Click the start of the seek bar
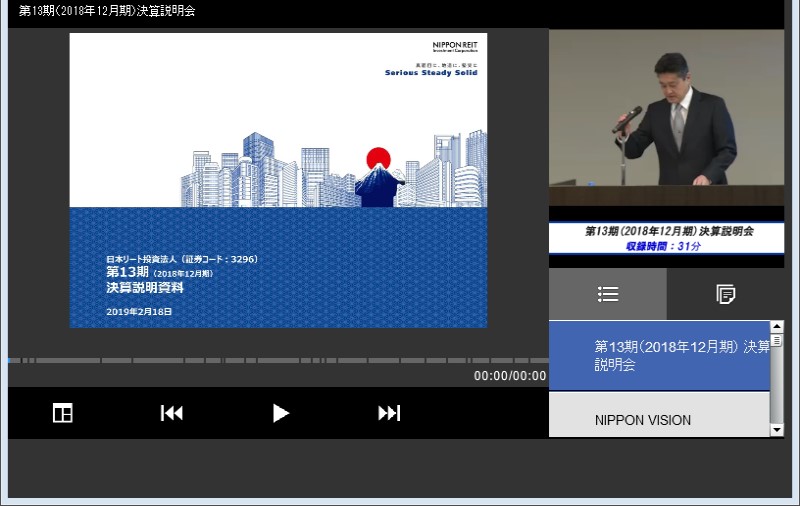This screenshot has height=506, width=800. 10,360
